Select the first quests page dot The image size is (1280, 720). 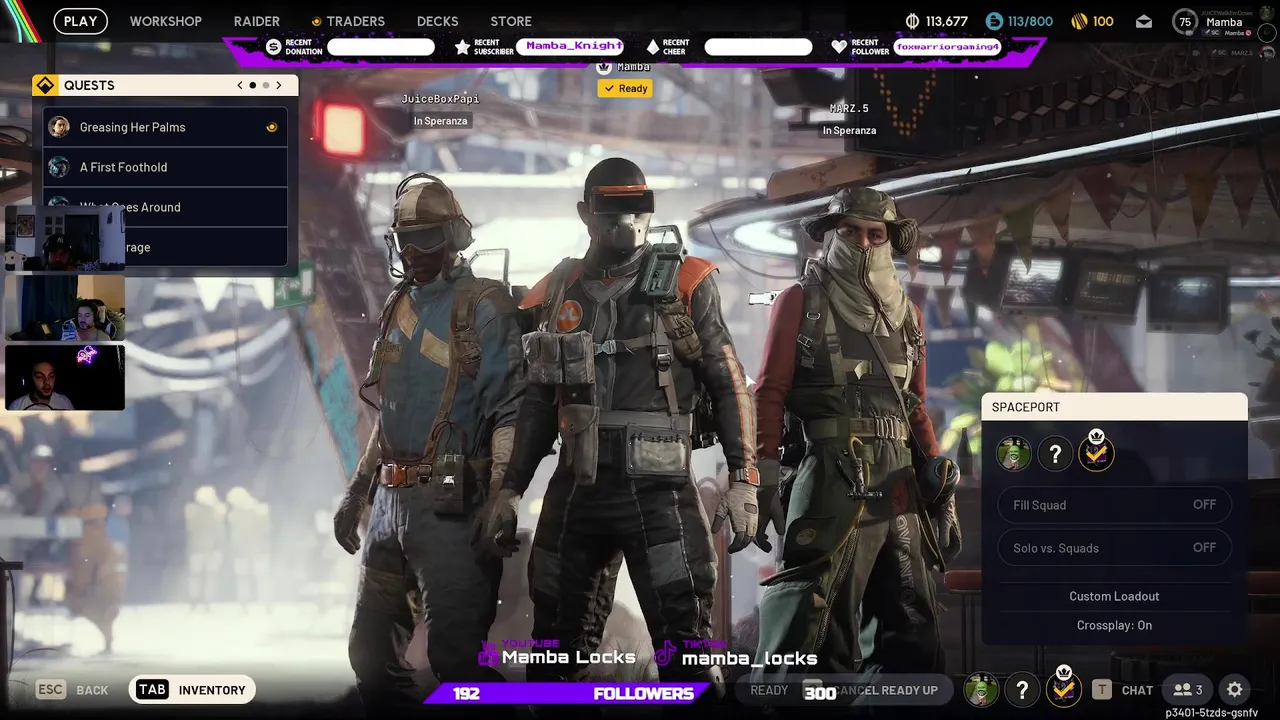[252, 85]
